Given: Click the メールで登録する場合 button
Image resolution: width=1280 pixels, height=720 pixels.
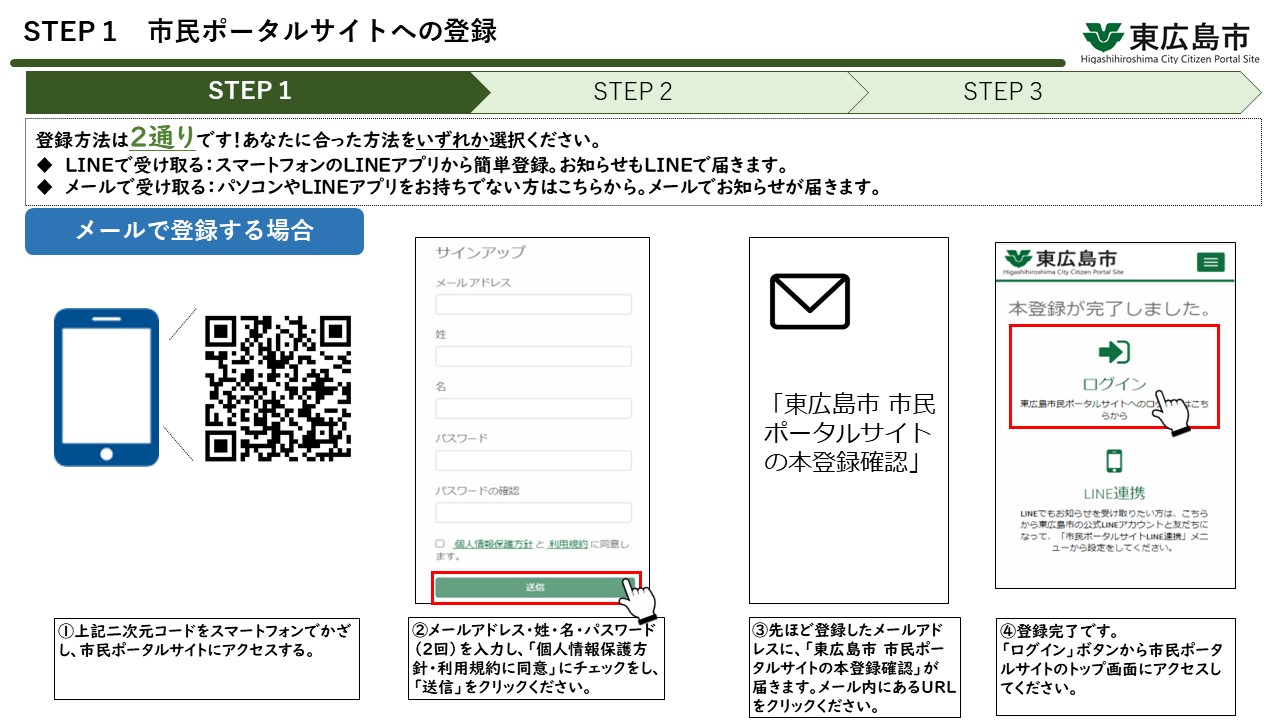Looking at the screenshot, I should click(x=194, y=231).
